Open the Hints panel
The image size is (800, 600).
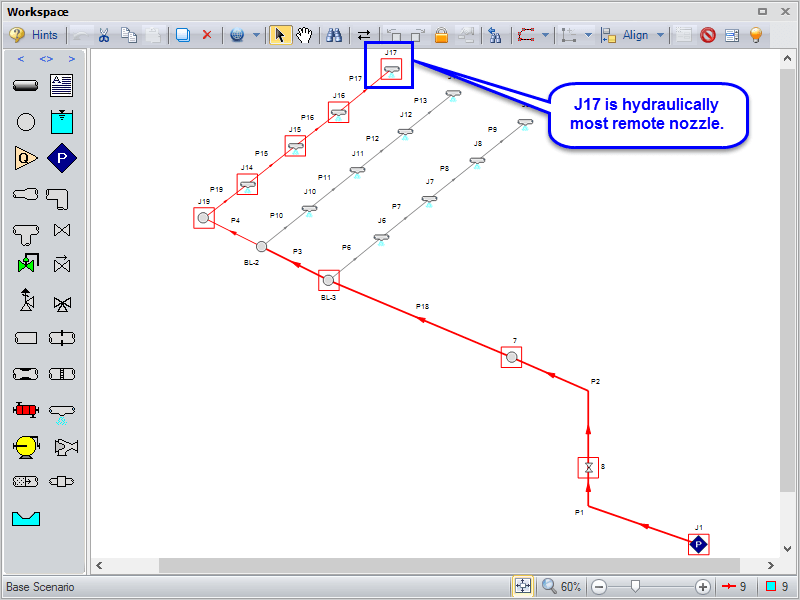pyautogui.click(x=35, y=35)
